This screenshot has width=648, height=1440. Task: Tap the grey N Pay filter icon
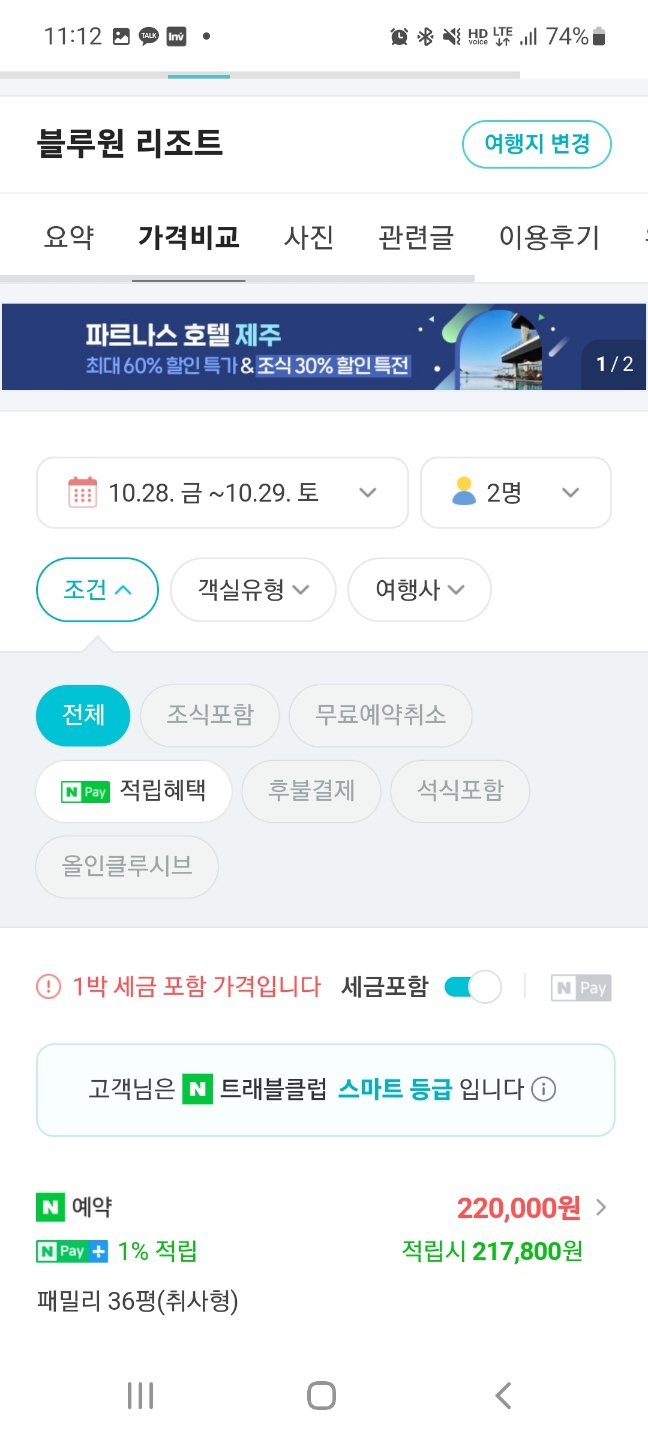tap(580, 988)
